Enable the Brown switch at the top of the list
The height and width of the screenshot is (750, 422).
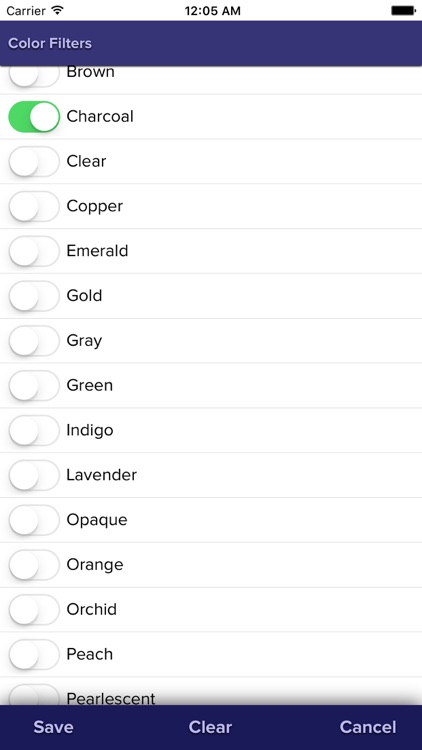coord(34,77)
